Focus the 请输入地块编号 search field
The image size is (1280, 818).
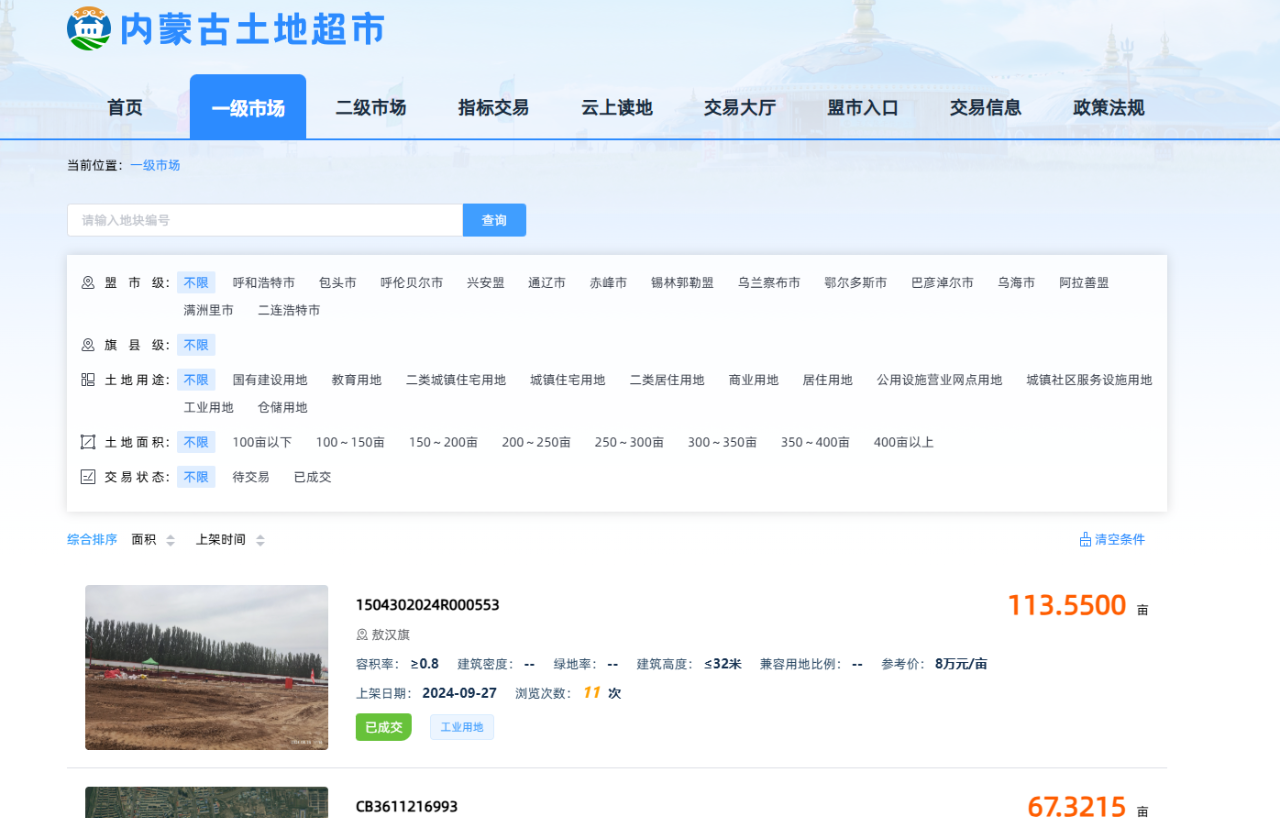pos(265,220)
